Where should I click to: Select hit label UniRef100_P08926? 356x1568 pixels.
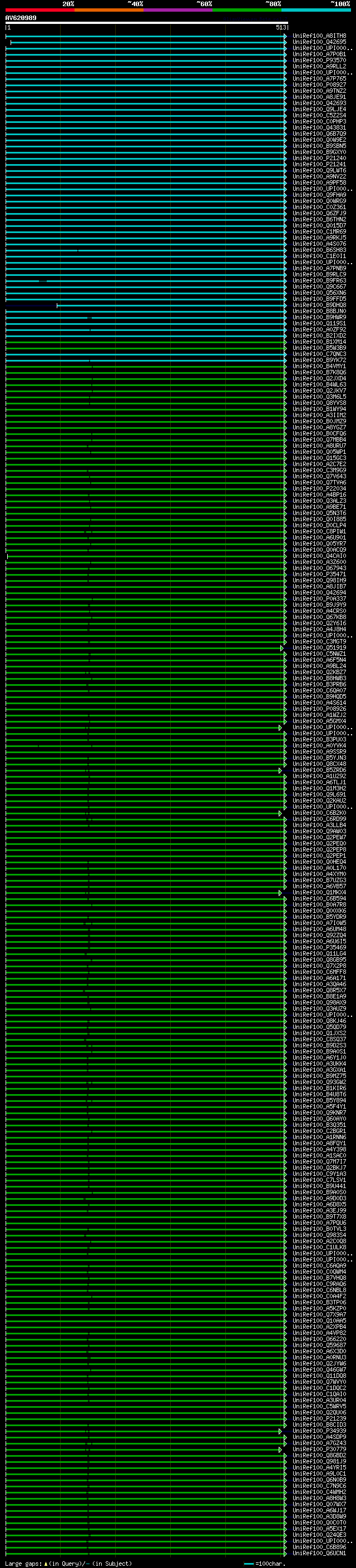[x=319, y=709]
